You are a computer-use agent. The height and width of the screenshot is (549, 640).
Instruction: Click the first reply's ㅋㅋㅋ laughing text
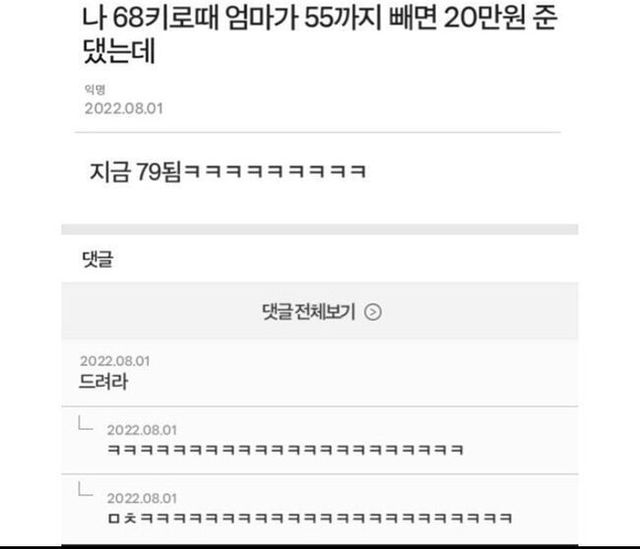[x=285, y=450]
